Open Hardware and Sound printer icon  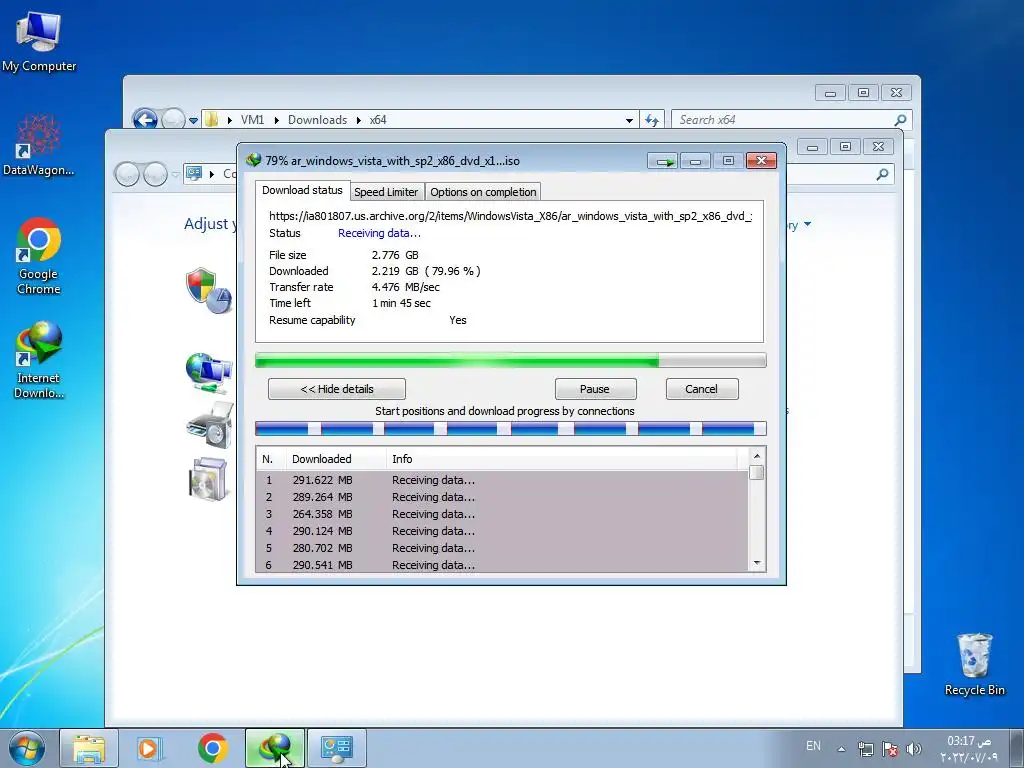pyautogui.click(x=209, y=424)
